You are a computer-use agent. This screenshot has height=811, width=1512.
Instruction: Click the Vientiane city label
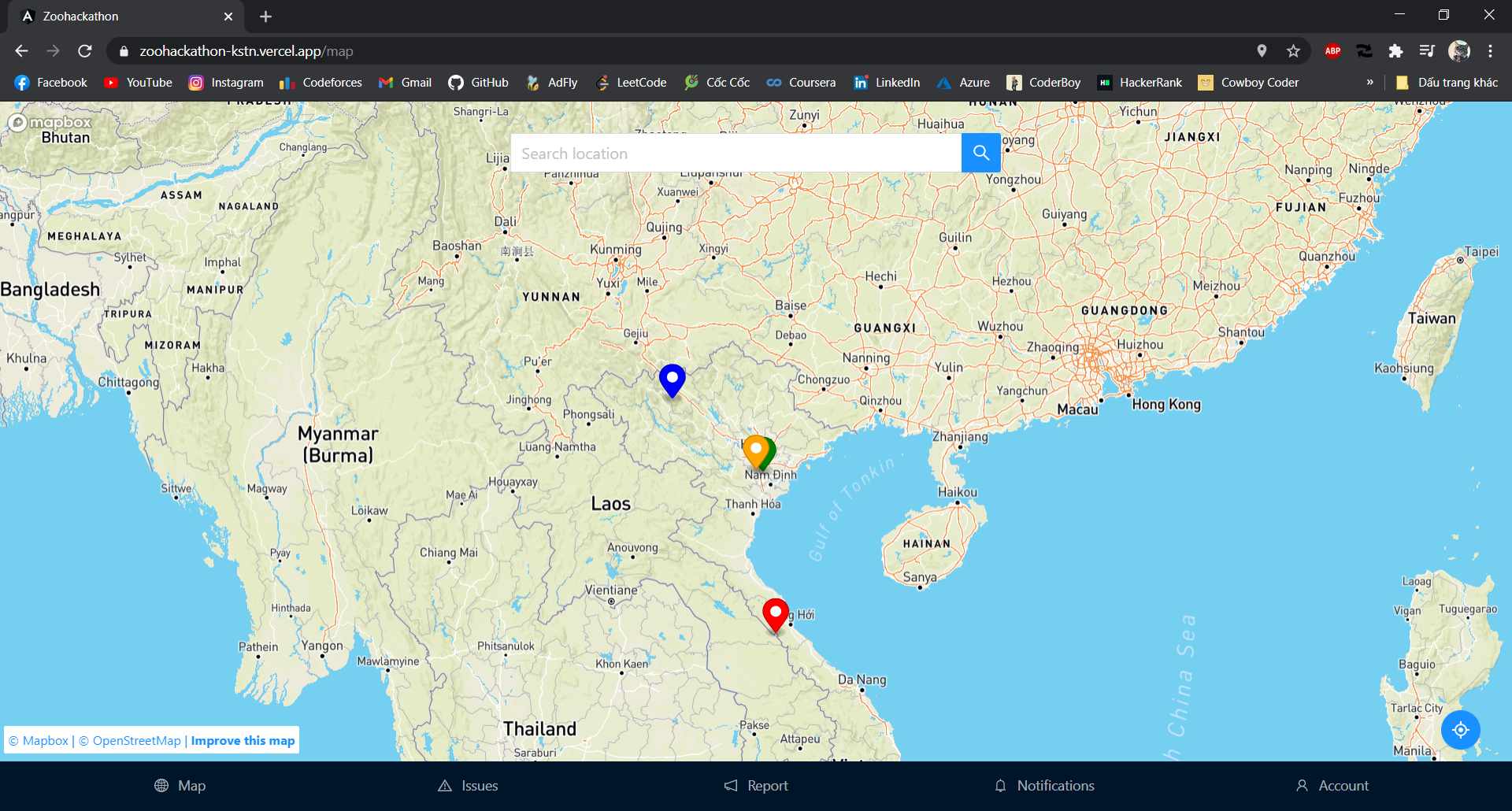611,590
